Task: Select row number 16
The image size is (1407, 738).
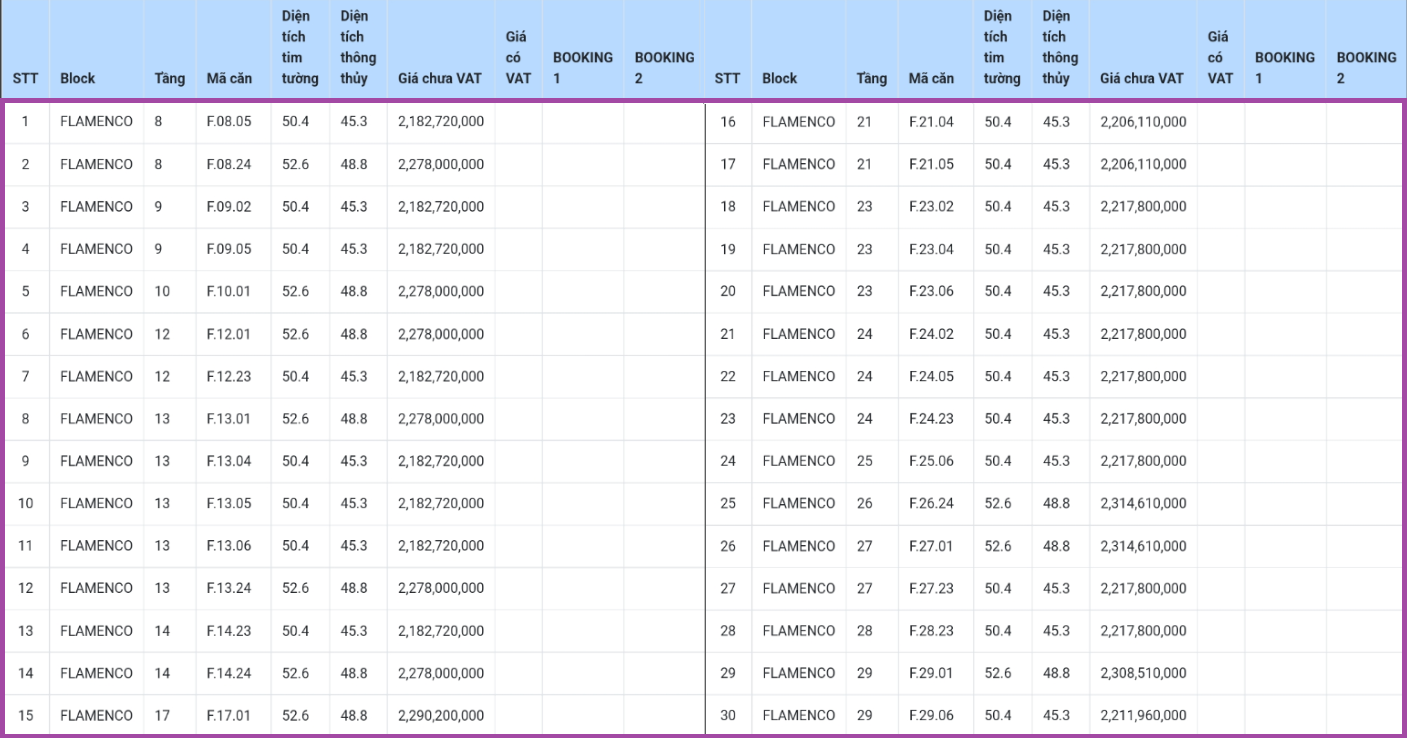Action: [728, 122]
